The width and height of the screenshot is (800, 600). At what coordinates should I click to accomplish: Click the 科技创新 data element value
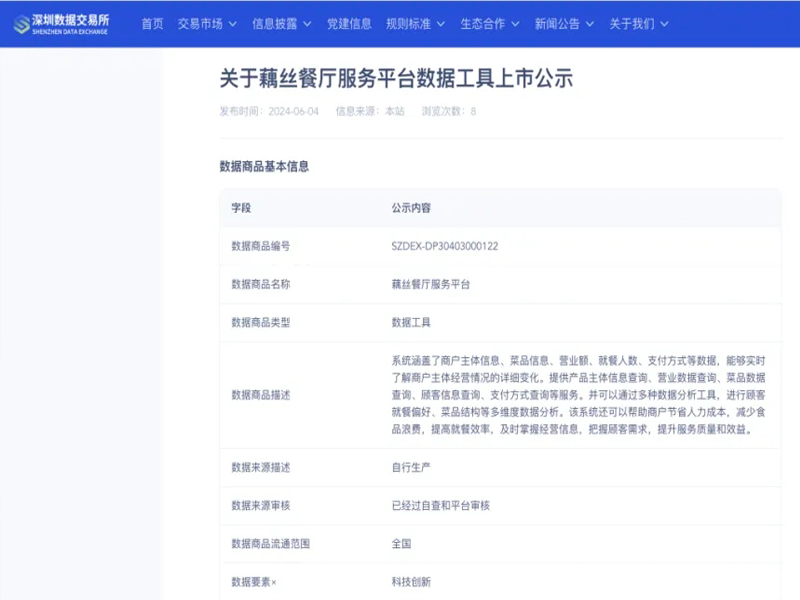[411, 582]
